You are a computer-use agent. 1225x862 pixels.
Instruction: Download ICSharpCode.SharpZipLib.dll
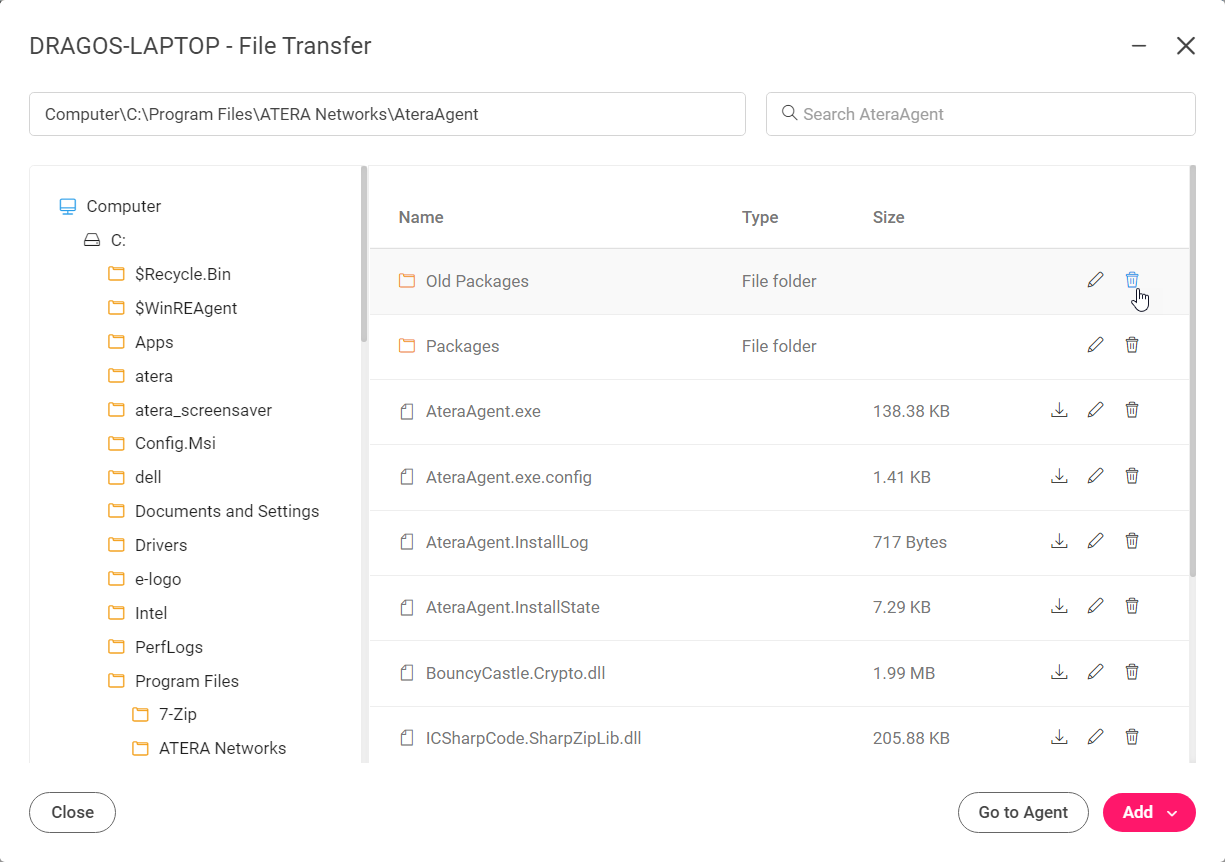[x=1059, y=737]
